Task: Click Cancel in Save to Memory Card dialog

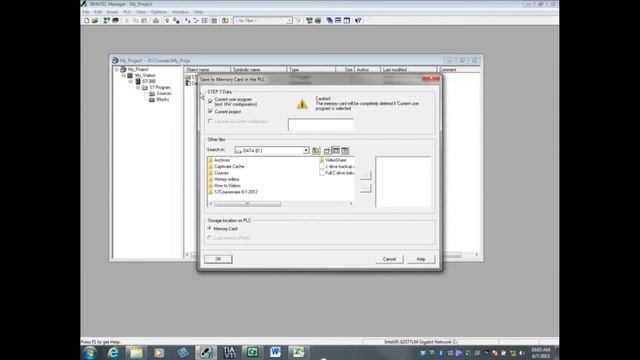Action: click(x=389, y=259)
